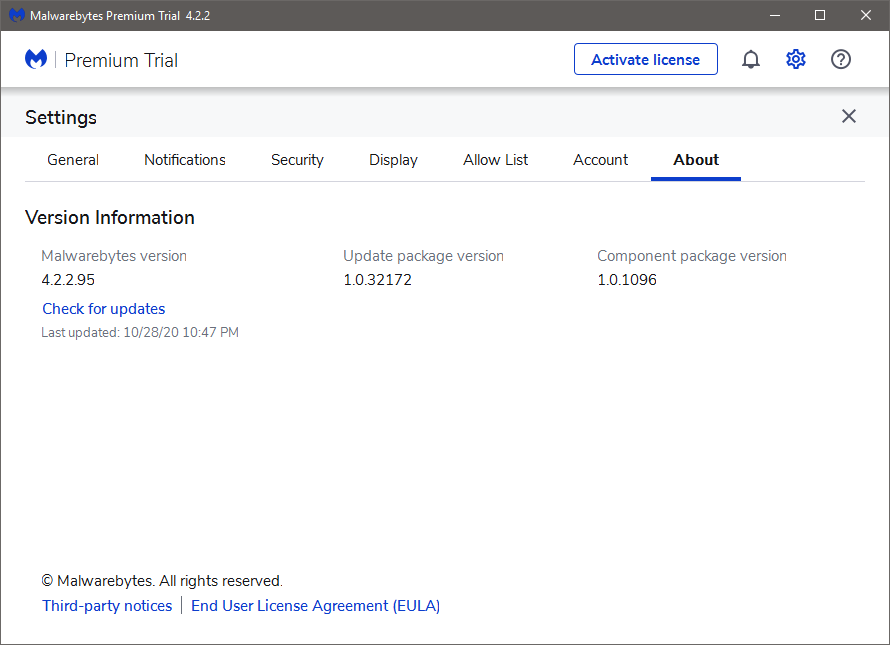This screenshot has height=645, width=890.
Task: Select the About tab
Action: pos(695,160)
